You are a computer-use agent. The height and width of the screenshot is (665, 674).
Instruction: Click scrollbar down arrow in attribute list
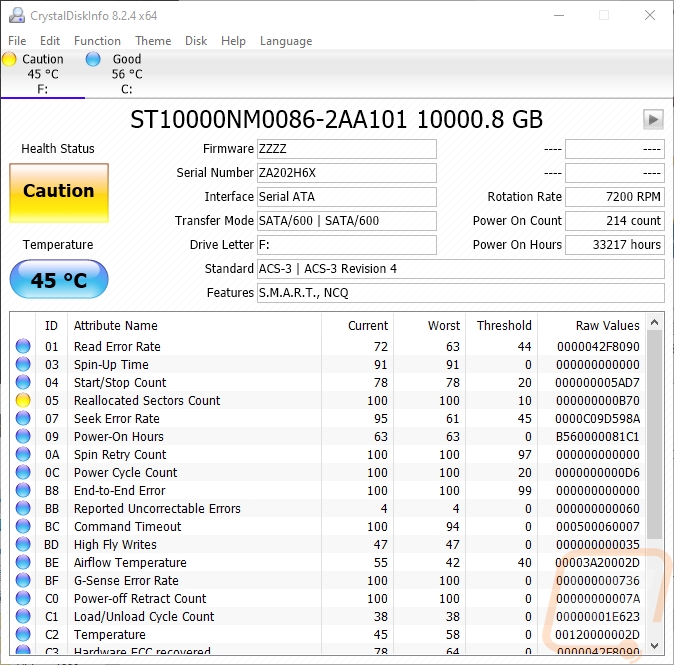click(x=655, y=646)
